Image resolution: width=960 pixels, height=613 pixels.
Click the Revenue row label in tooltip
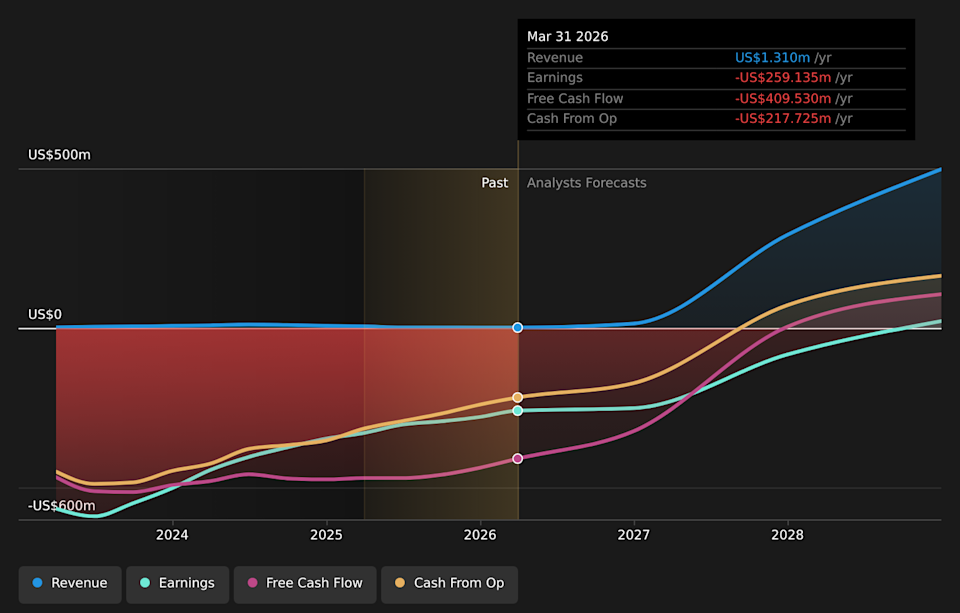click(x=555, y=58)
